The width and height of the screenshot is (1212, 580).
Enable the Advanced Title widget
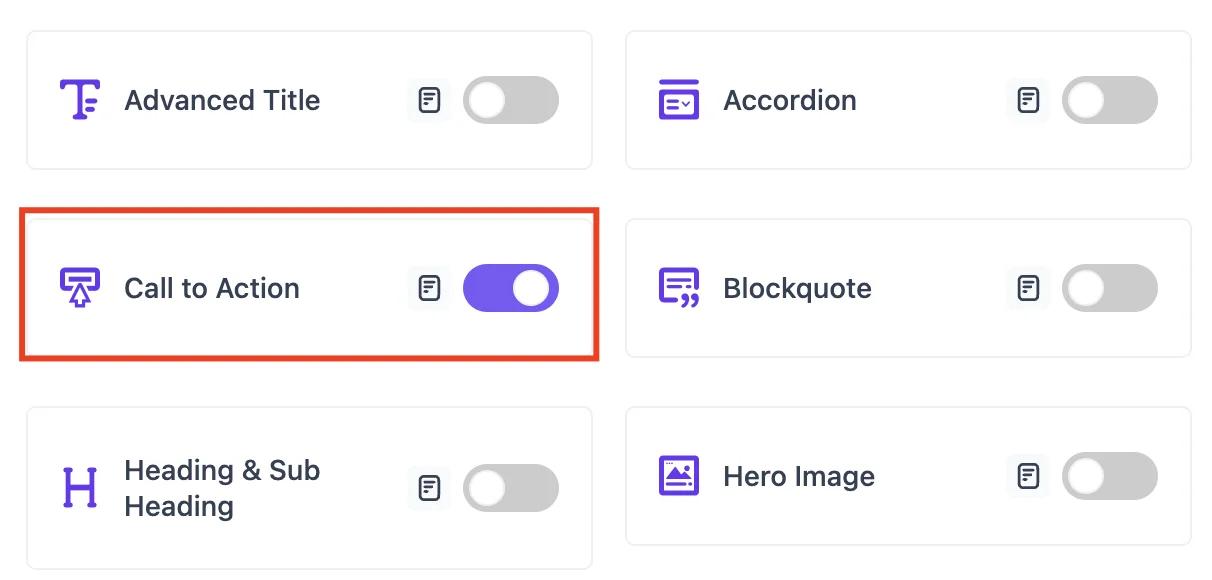tap(510, 99)
